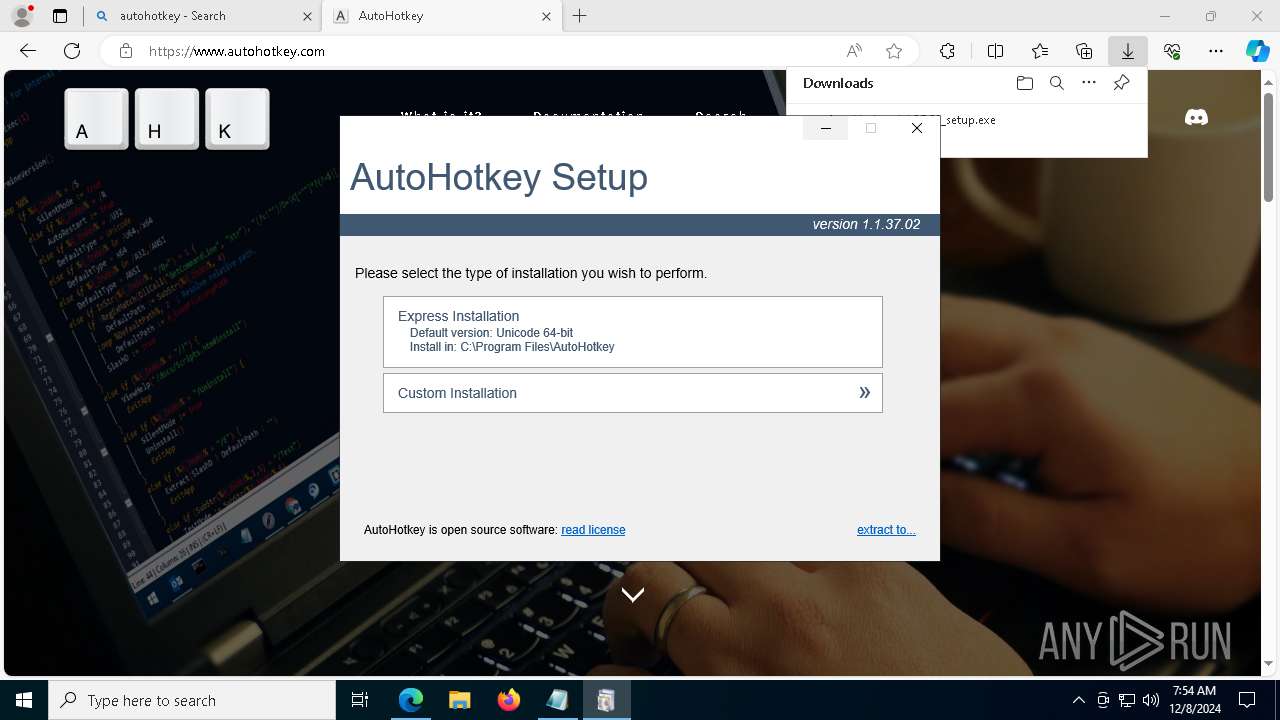
Task: Click the AHK keys logo
Action: [x=167, y=119]
